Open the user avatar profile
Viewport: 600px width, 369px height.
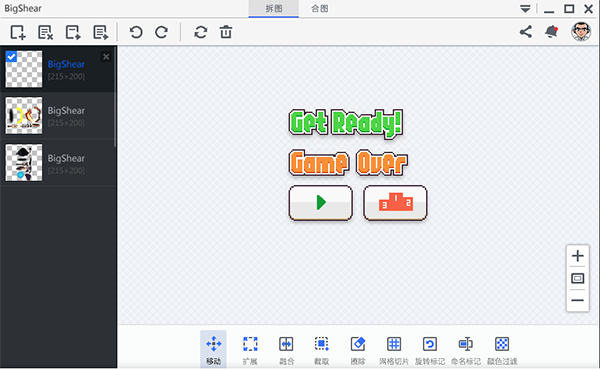coord(581,31)
